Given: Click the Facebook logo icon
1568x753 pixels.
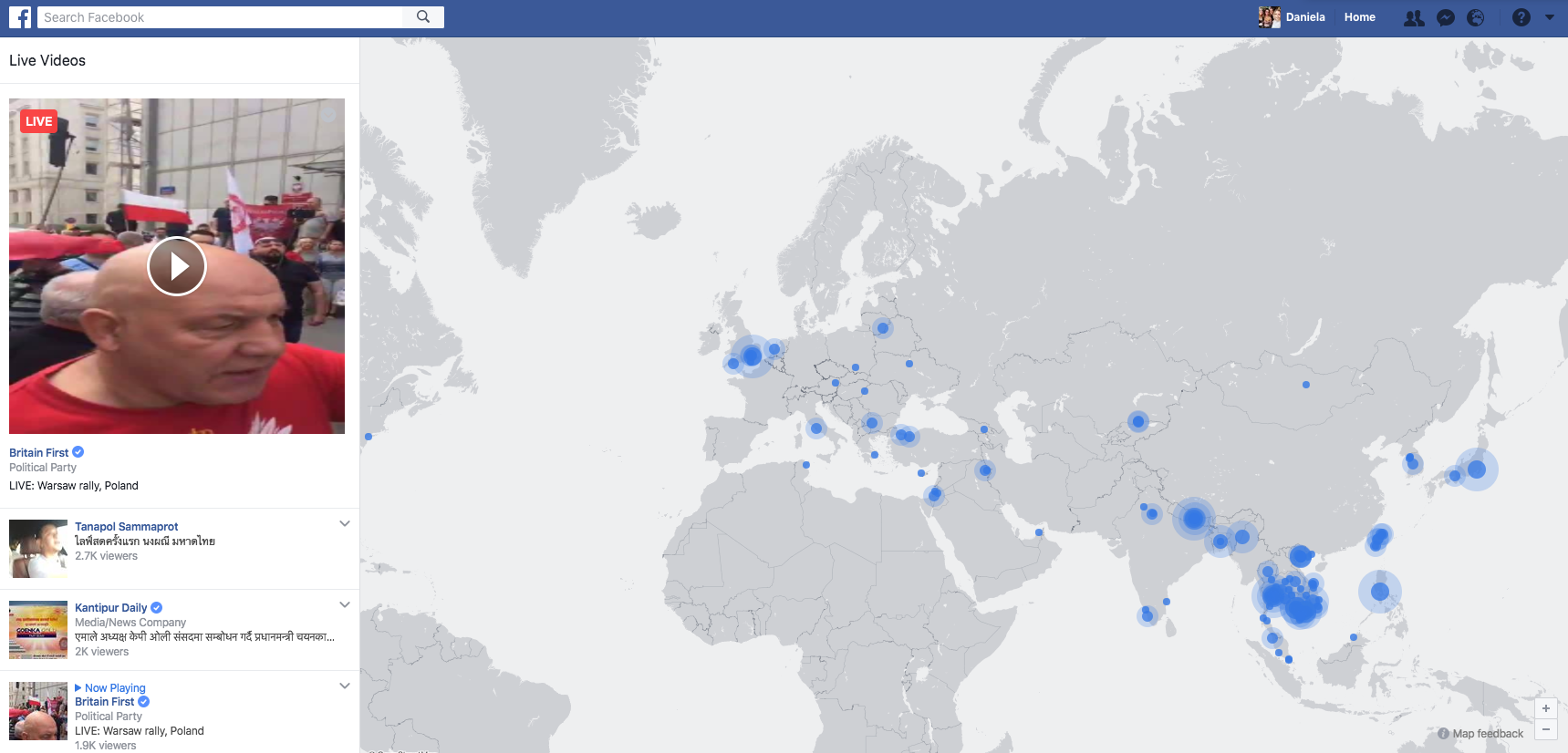Looking at the screenshot, I should [20, 17].
